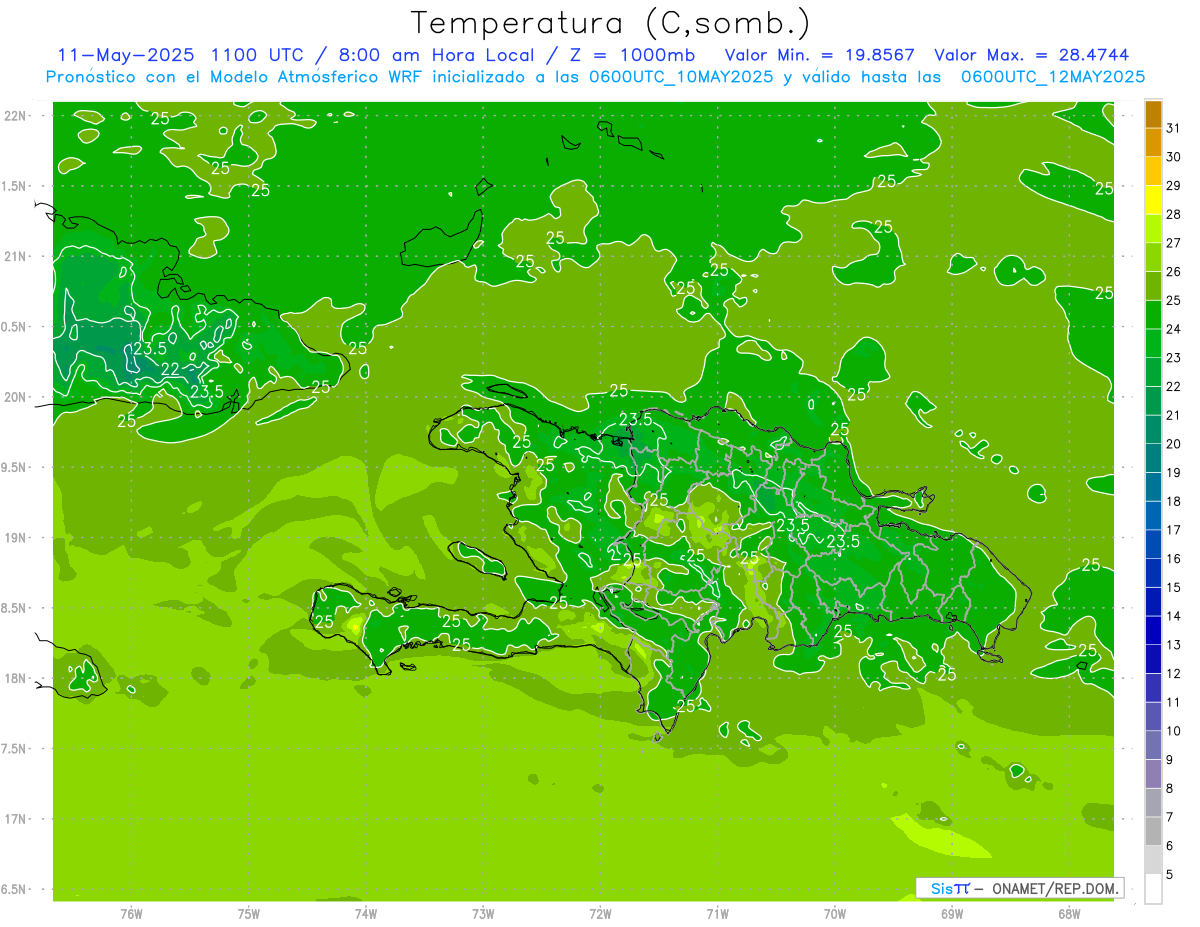Click the 'Temperatura (C,somb.)' map title
Image resolution: width=1200 pixels, height=927 pixels.
pos(610,23)
